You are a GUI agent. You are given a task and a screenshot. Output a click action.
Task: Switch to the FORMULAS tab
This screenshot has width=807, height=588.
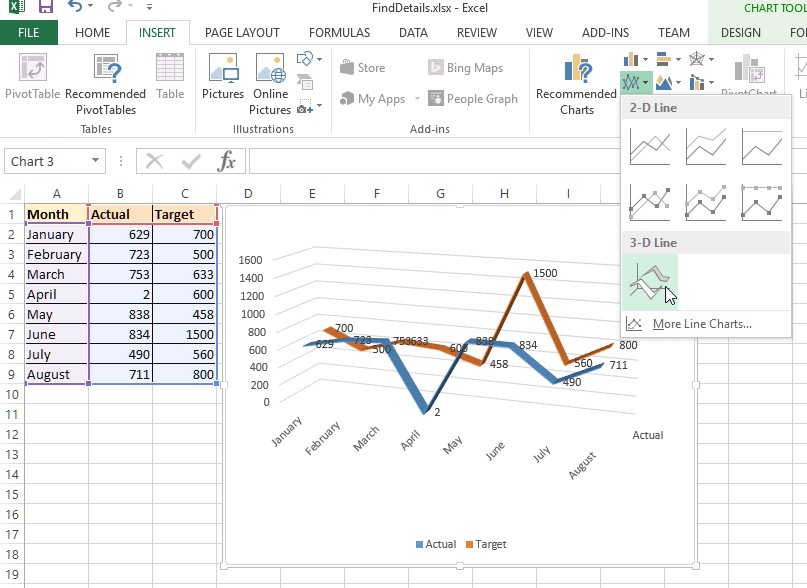[x=339, y=32]
